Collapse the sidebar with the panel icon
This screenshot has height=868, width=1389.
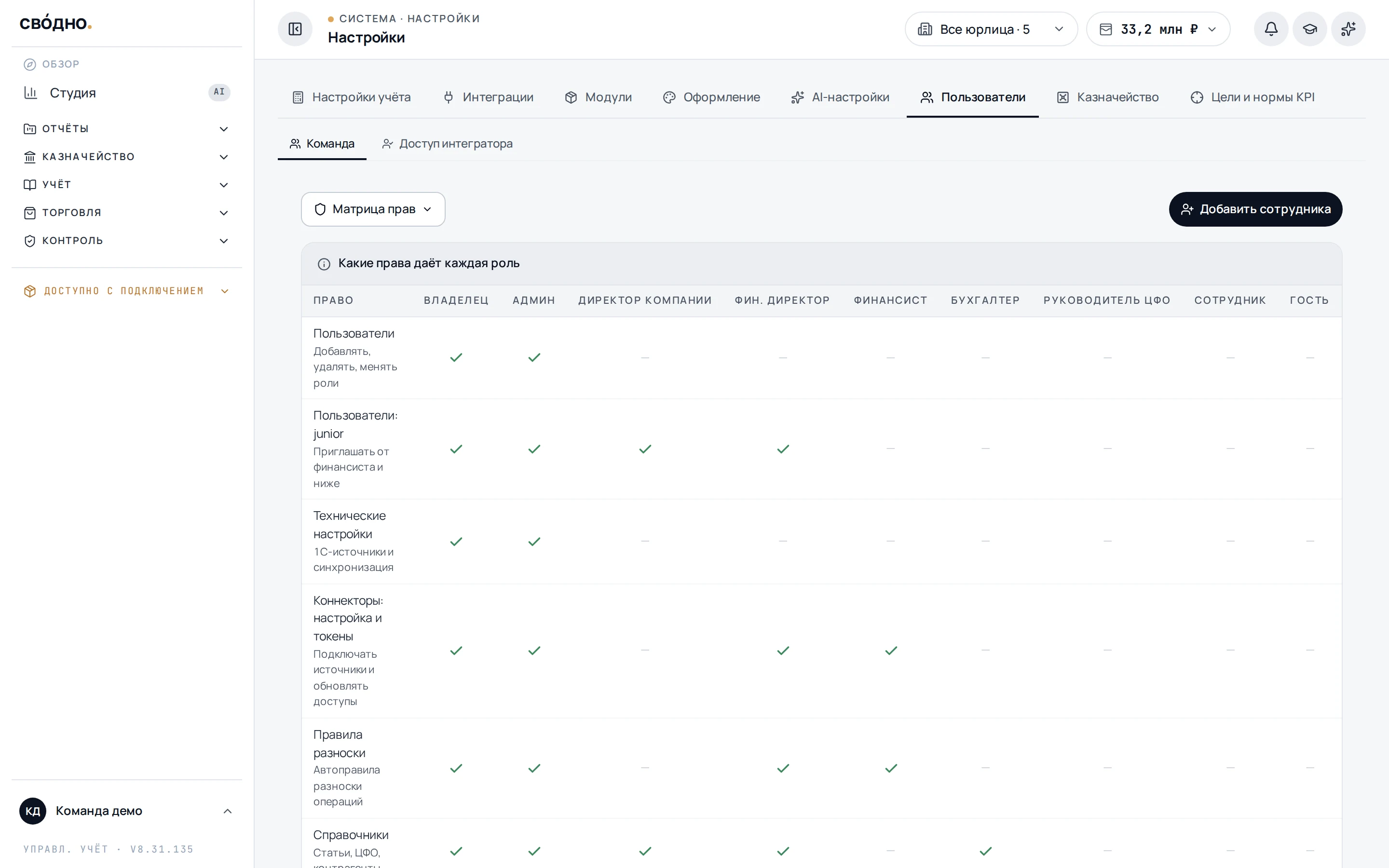click(295, 29)
